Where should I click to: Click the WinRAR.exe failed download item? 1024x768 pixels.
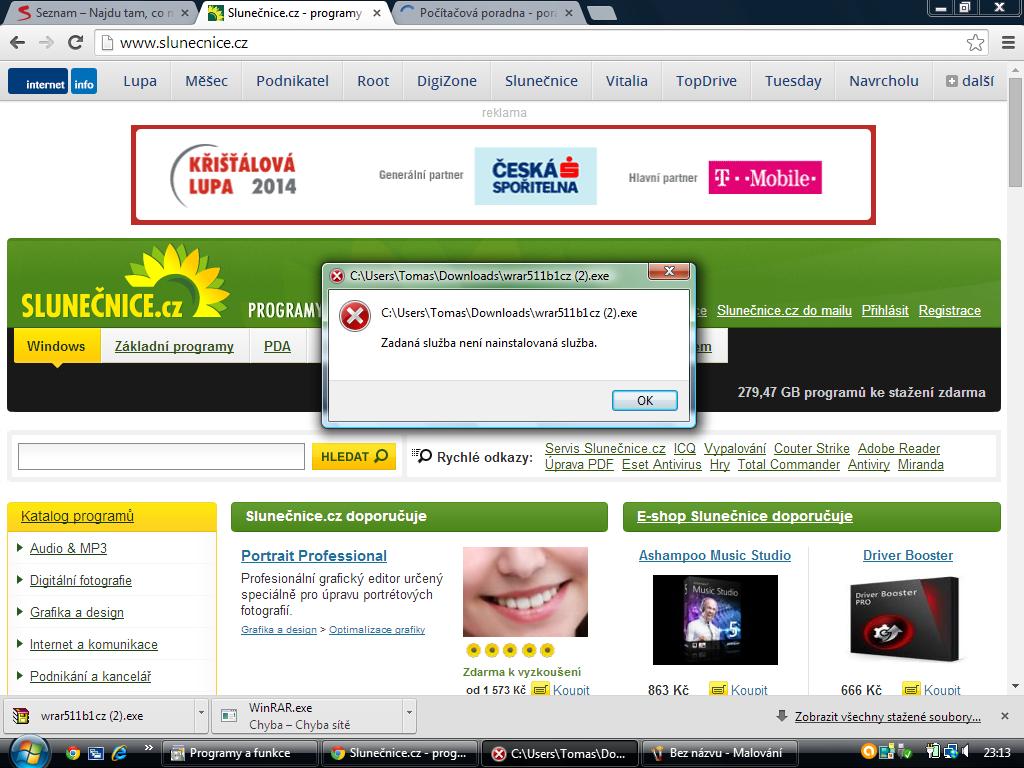pyautogui.click(x=307, y=716)
